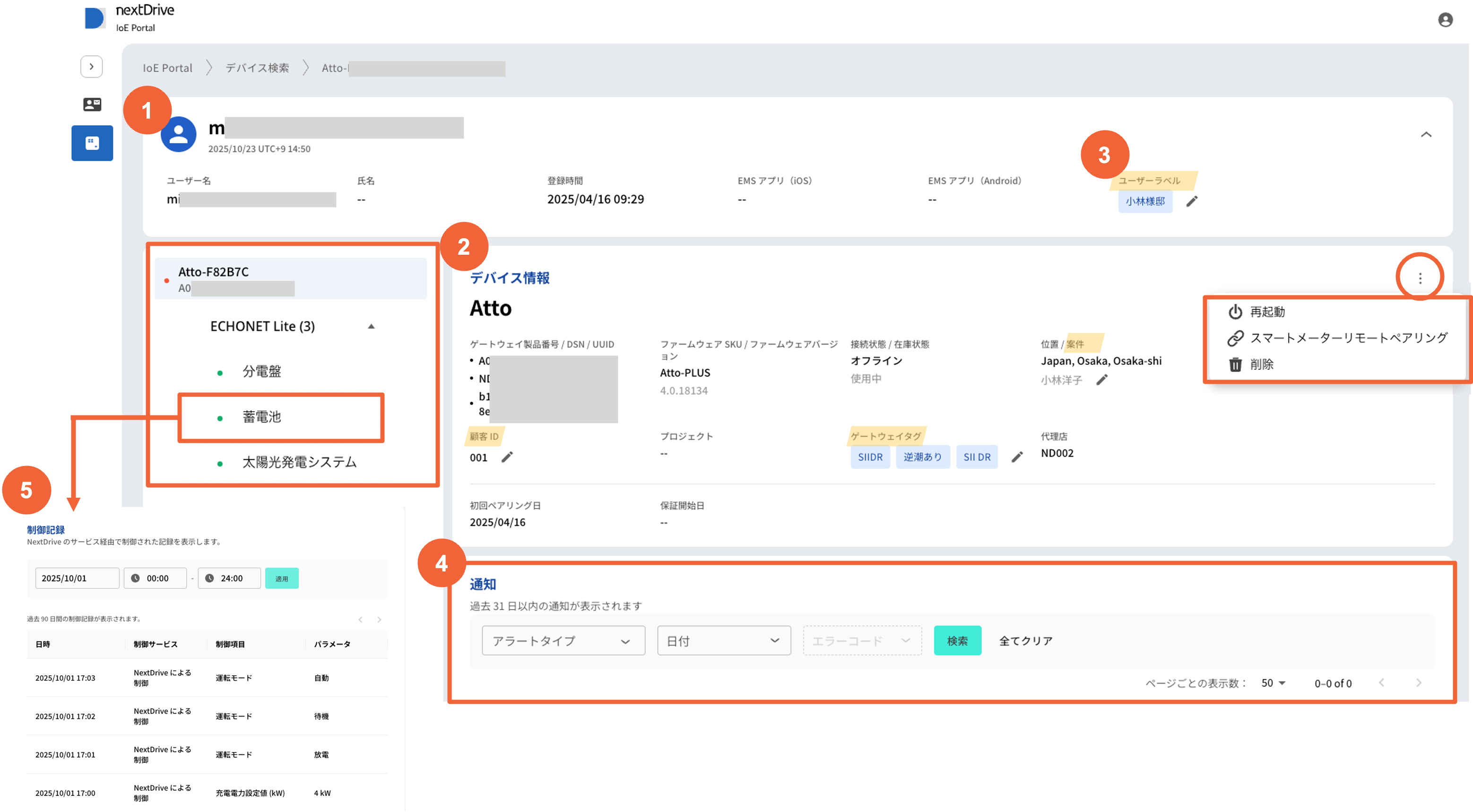The width and height of the screenshot is (1473, 812).
Task: Go to IoE Portal breadcrumb
Action: [x=167, y=68]
